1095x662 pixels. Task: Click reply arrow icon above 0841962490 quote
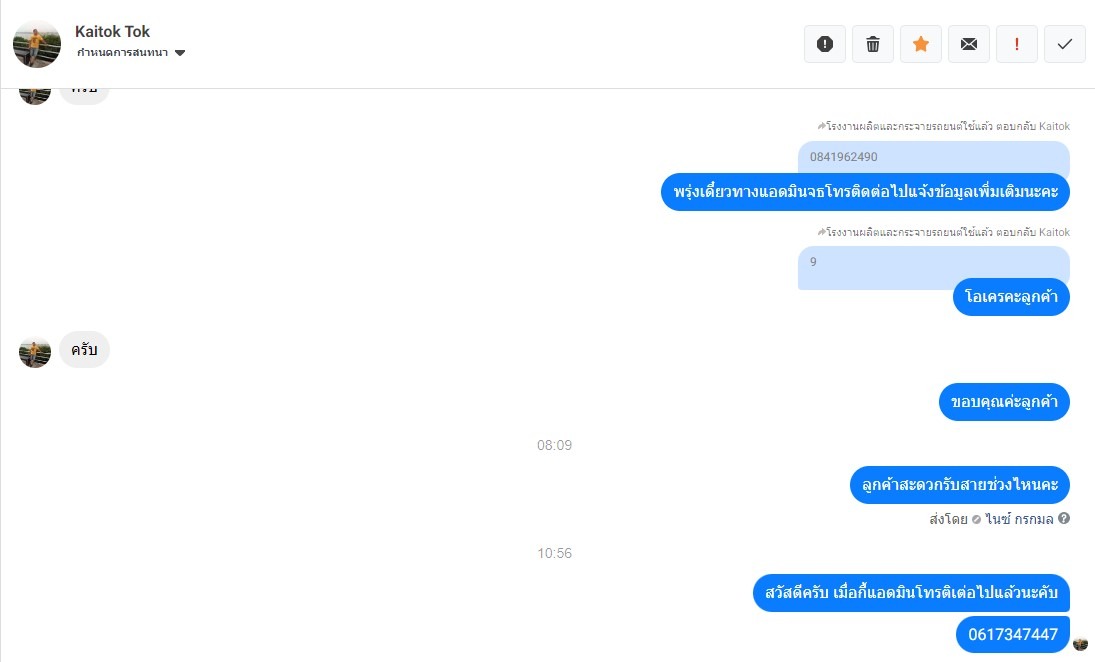tap(821, 126)
